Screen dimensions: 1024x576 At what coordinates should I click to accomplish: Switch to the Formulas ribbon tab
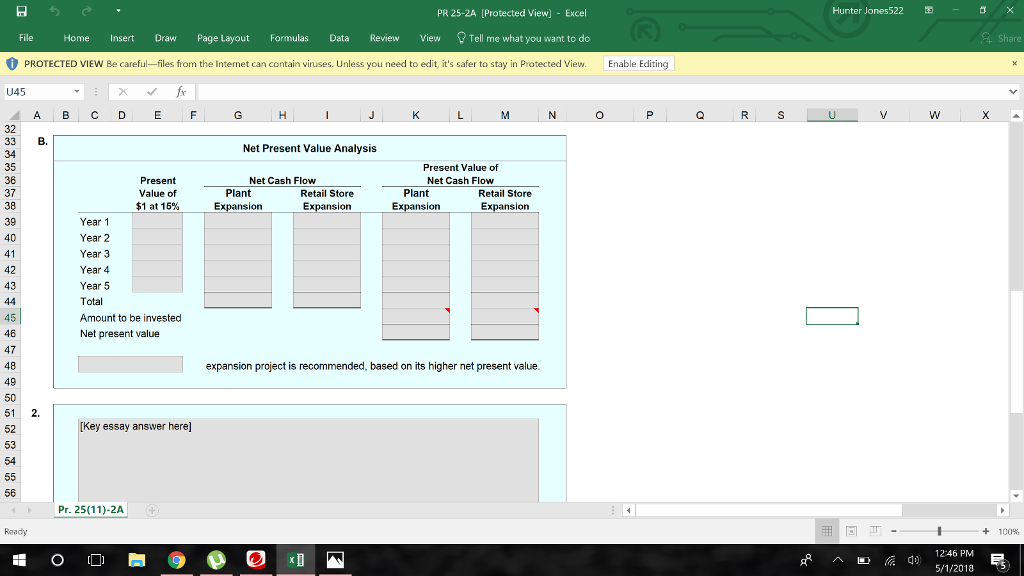pos(289,37)
